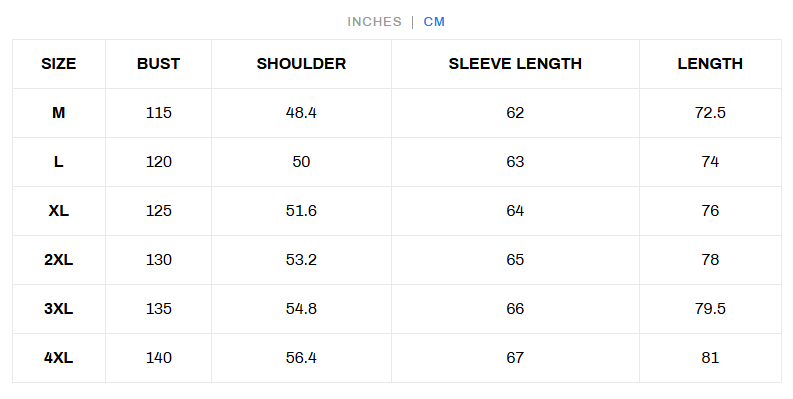Click the bust value 115
The width and height of the screenshot is (793, 399).
[x=159, y=113]
